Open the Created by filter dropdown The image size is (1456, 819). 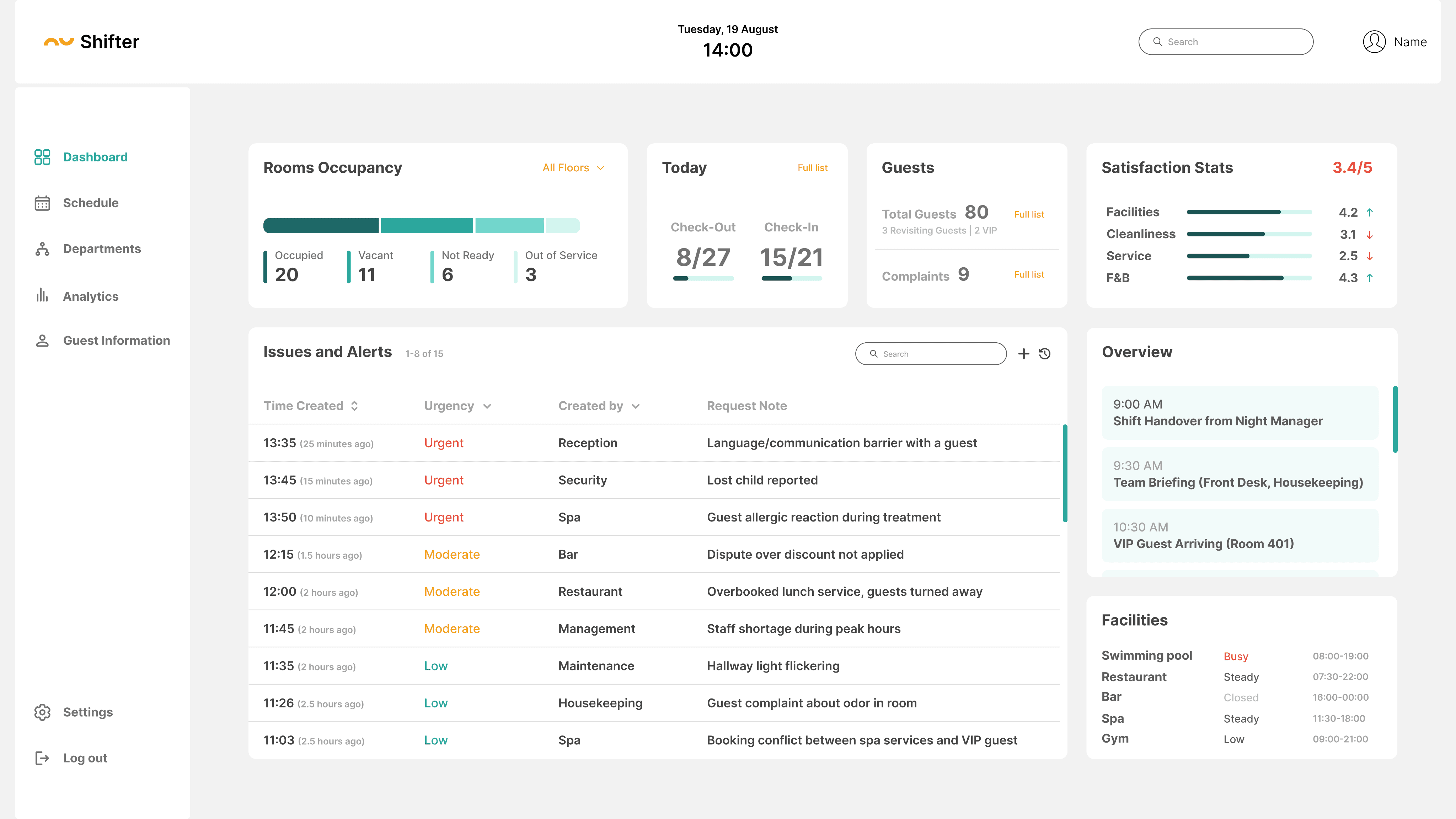pyautogui.click(x=636, y=406)
